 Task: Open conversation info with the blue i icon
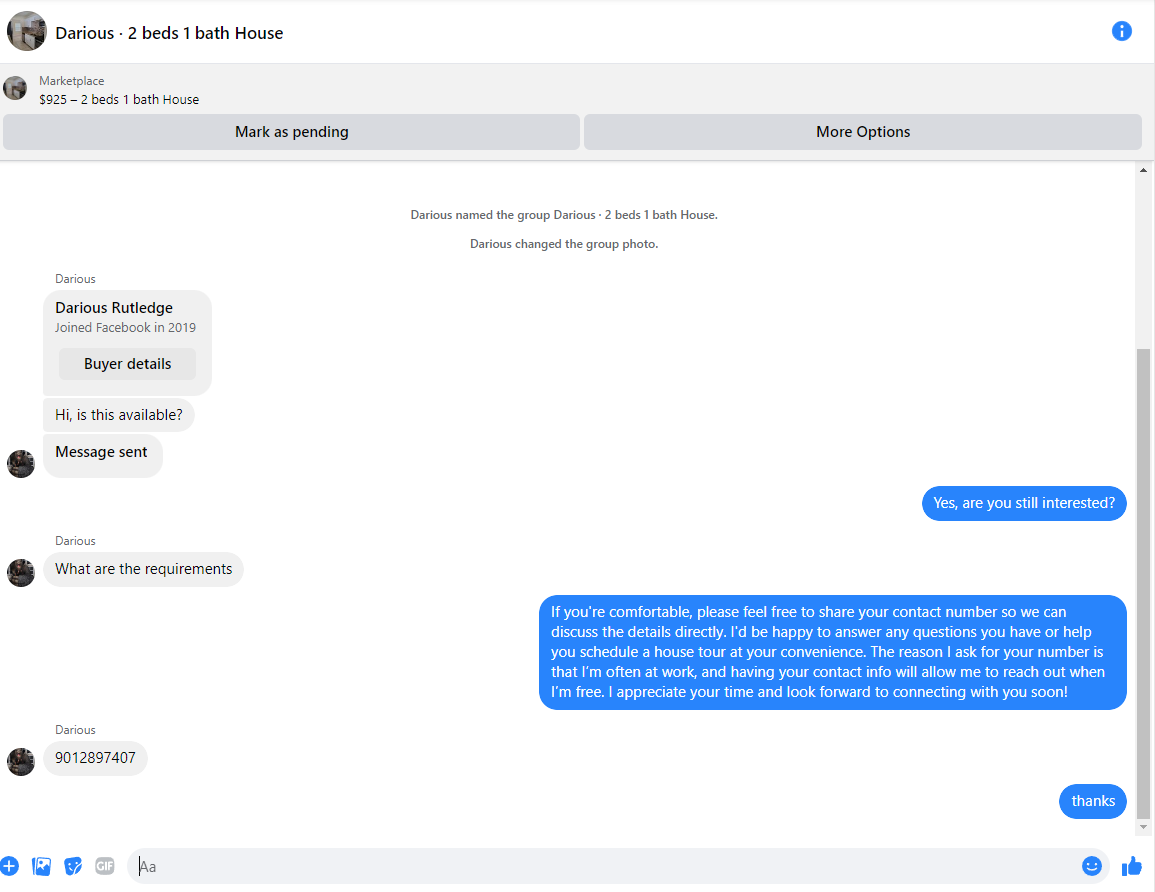(x=1121, y=31)
